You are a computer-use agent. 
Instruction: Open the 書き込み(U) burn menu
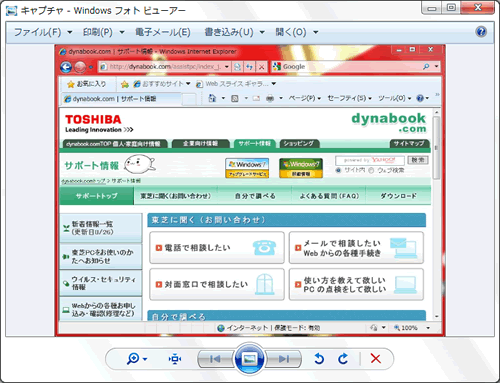229,32
